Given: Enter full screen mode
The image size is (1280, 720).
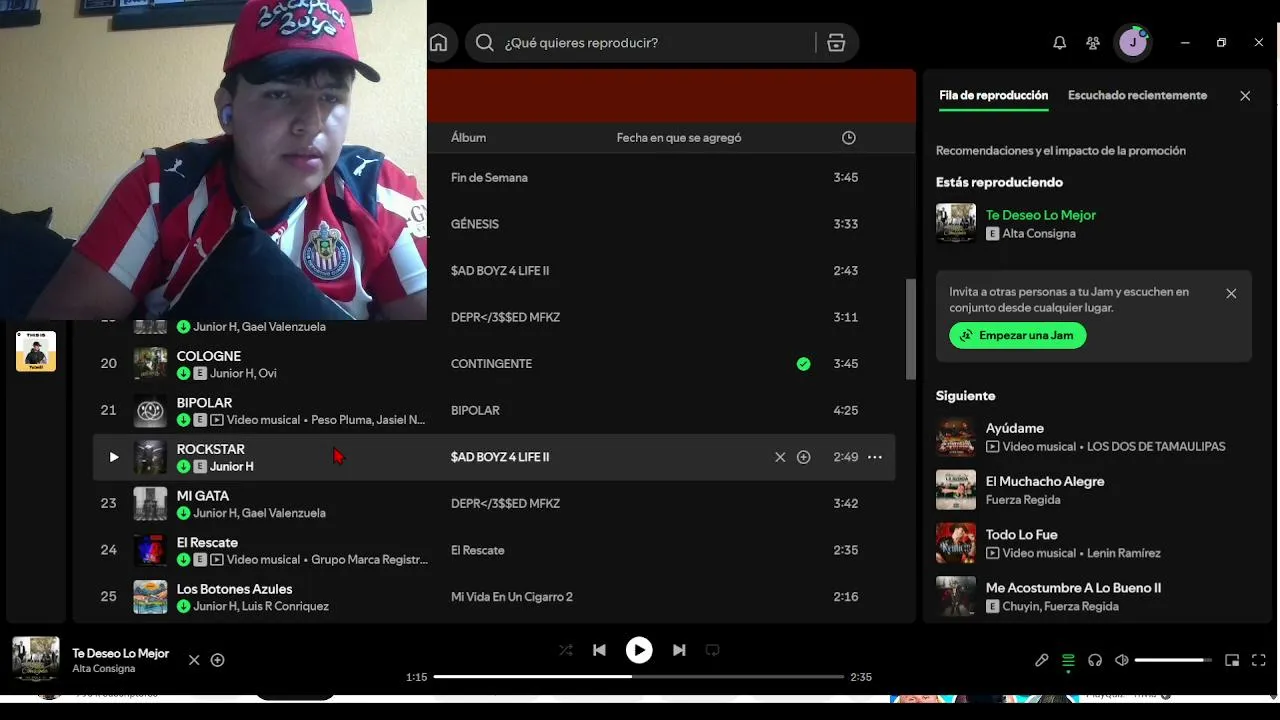Looking at the screenshot, I should (x=1259, y=660).
